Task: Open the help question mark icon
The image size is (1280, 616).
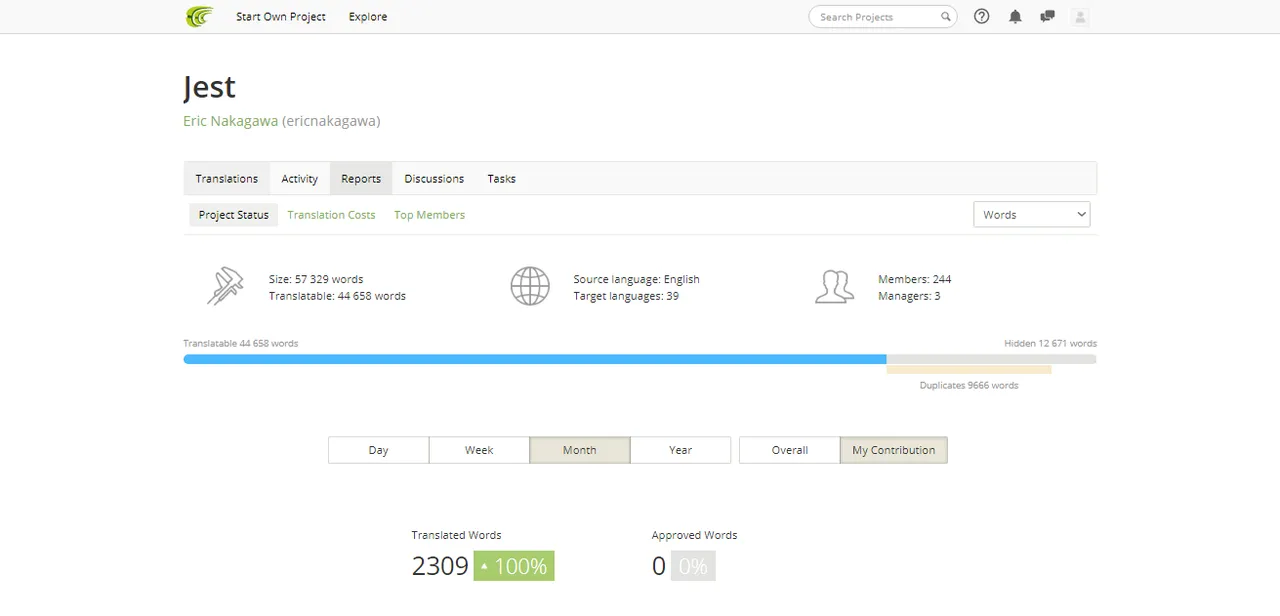Action: coord(982,16)
